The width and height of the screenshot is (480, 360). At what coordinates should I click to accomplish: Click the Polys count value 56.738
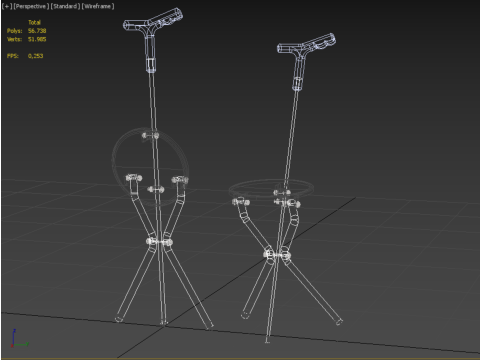37,31
